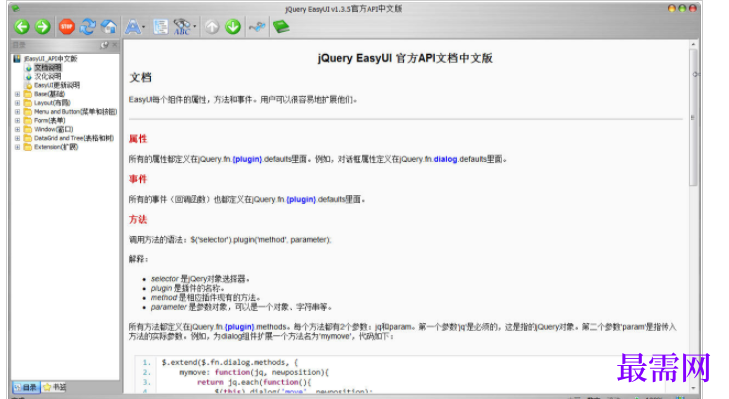Open the EasyUI更新说明 topic in the tree

[57, 85]
